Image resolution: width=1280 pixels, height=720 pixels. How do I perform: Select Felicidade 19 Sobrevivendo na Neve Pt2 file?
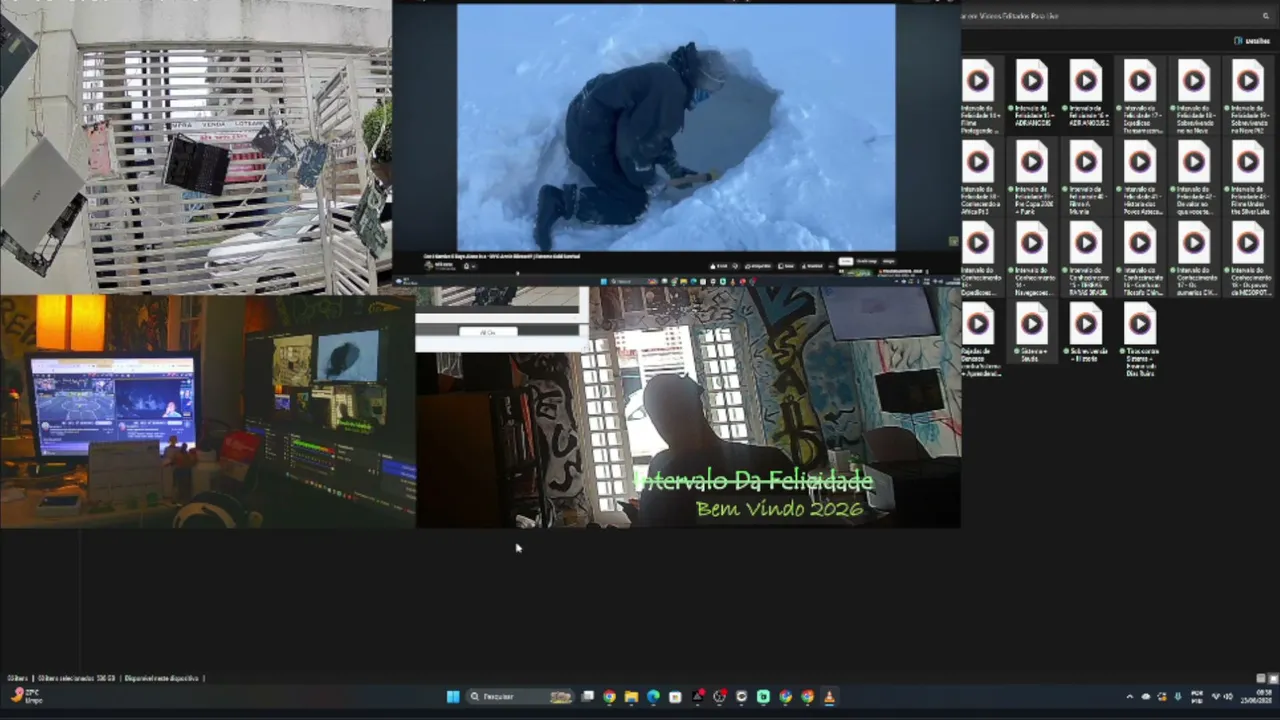point(1248,97)
